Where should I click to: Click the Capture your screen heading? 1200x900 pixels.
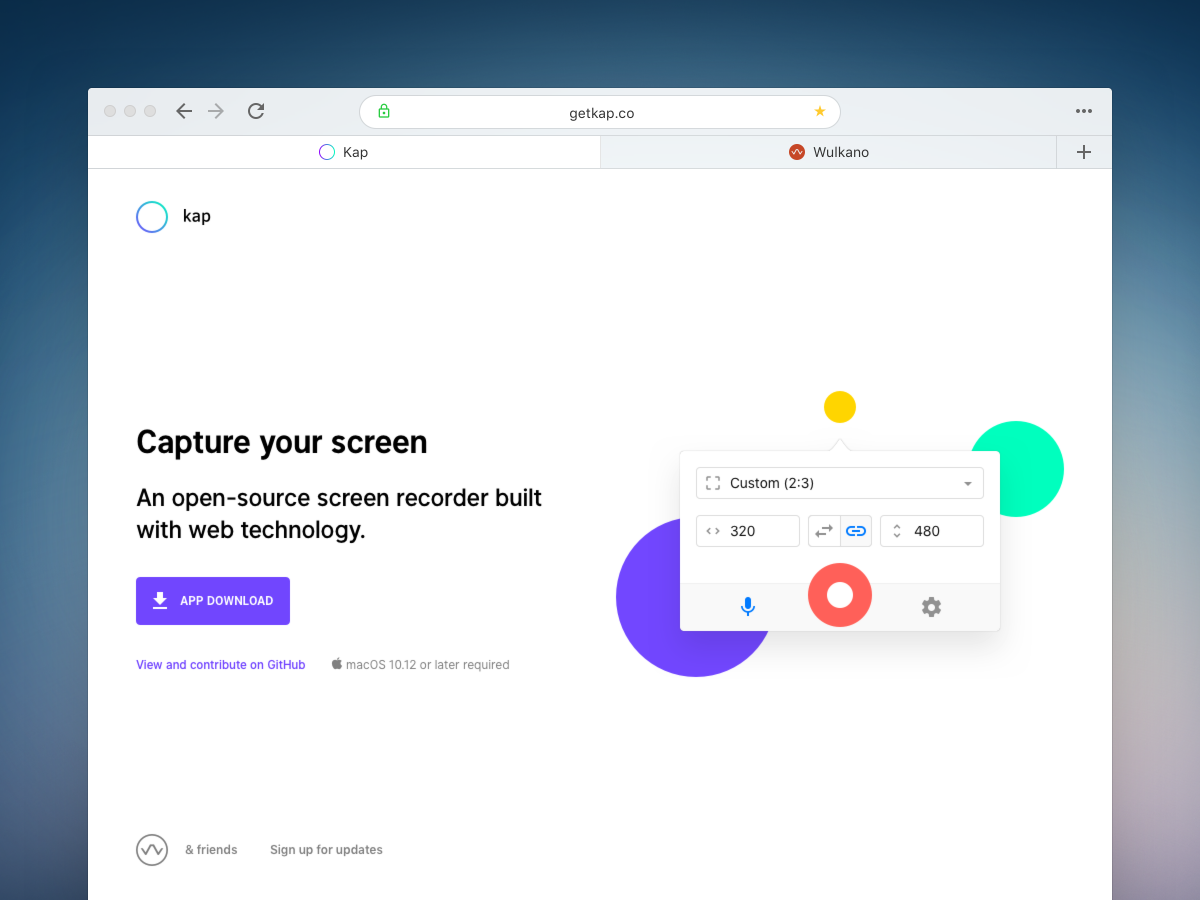[x=282, y=442]
